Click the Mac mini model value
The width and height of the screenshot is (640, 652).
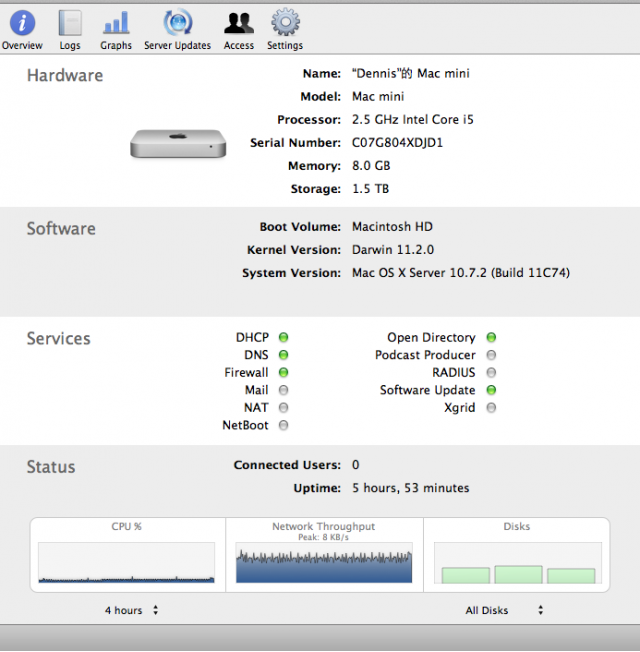click(378, 96)
